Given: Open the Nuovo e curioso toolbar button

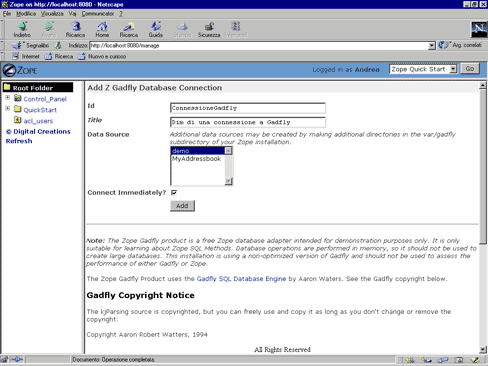Looking at the screenshot, I should [x=102, y=56].
